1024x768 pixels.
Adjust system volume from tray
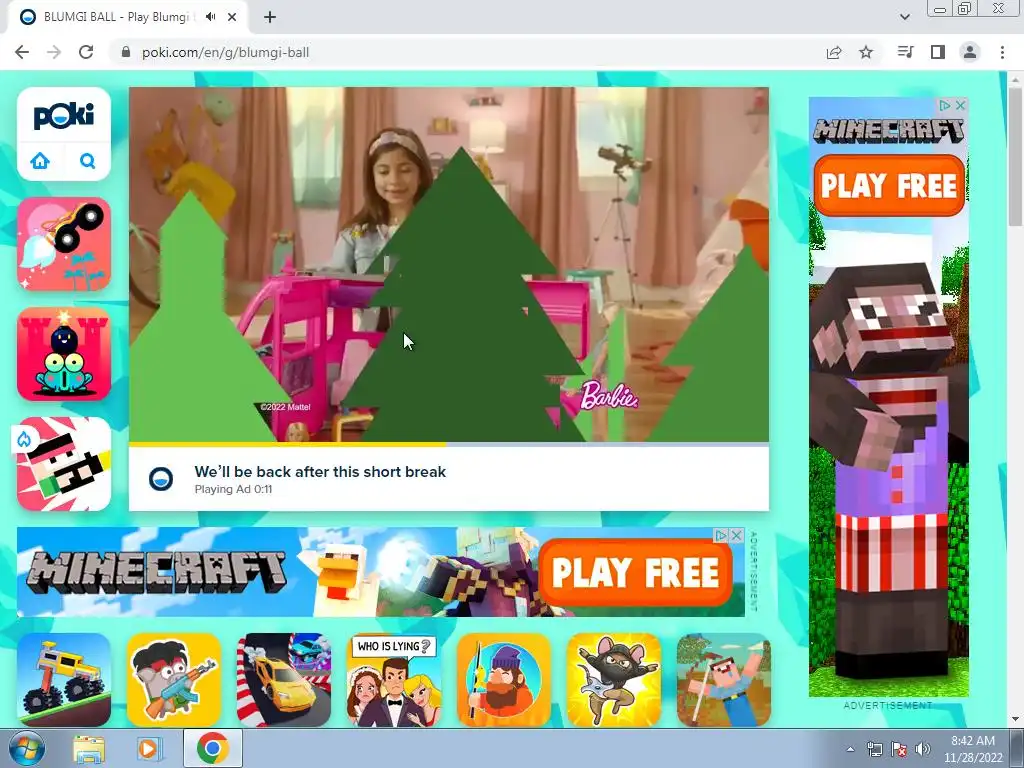(923, 749)
